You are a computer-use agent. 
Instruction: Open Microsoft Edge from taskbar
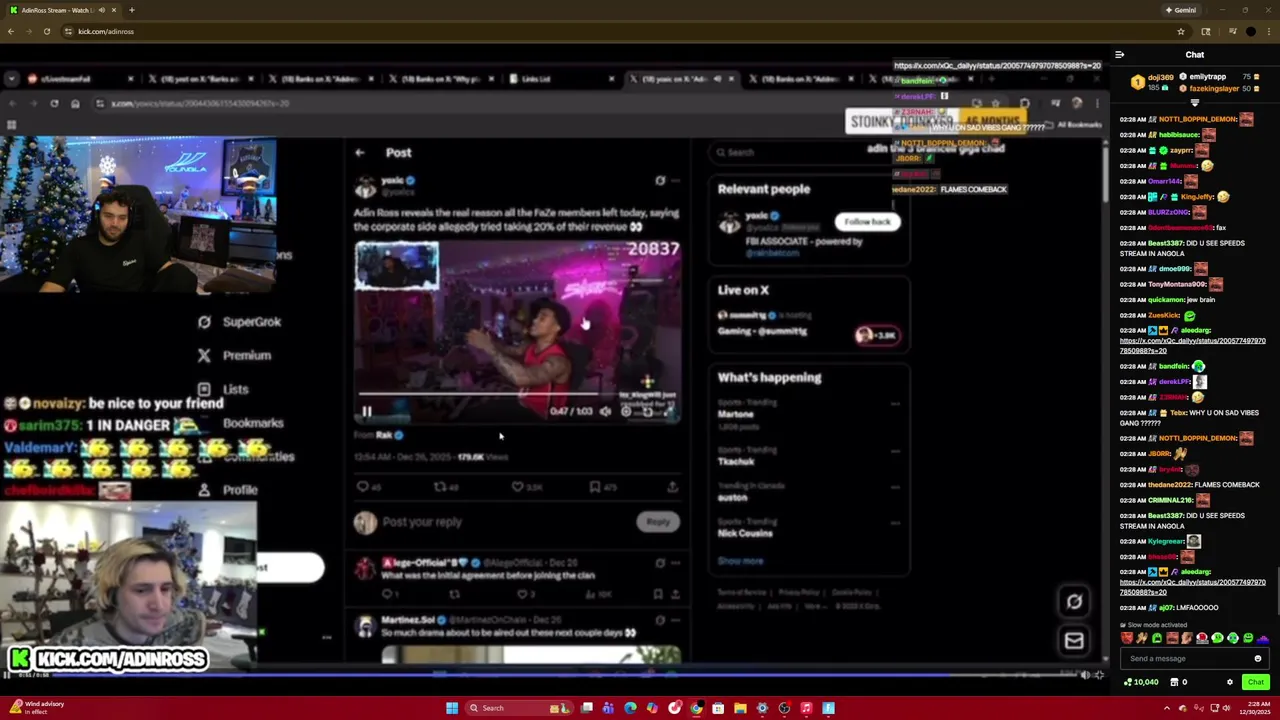(630, 708)
